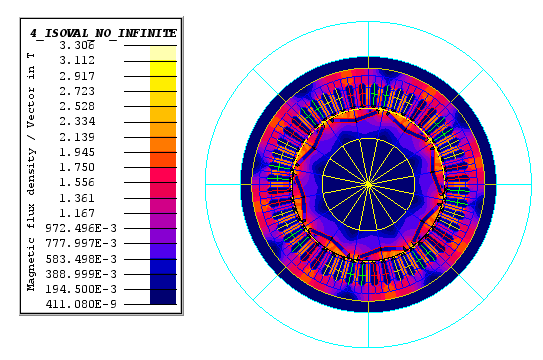Viewport: 543px width, 360px height.
Task: Click the Magnetic flux density axis label
Action: click(31, 172)
